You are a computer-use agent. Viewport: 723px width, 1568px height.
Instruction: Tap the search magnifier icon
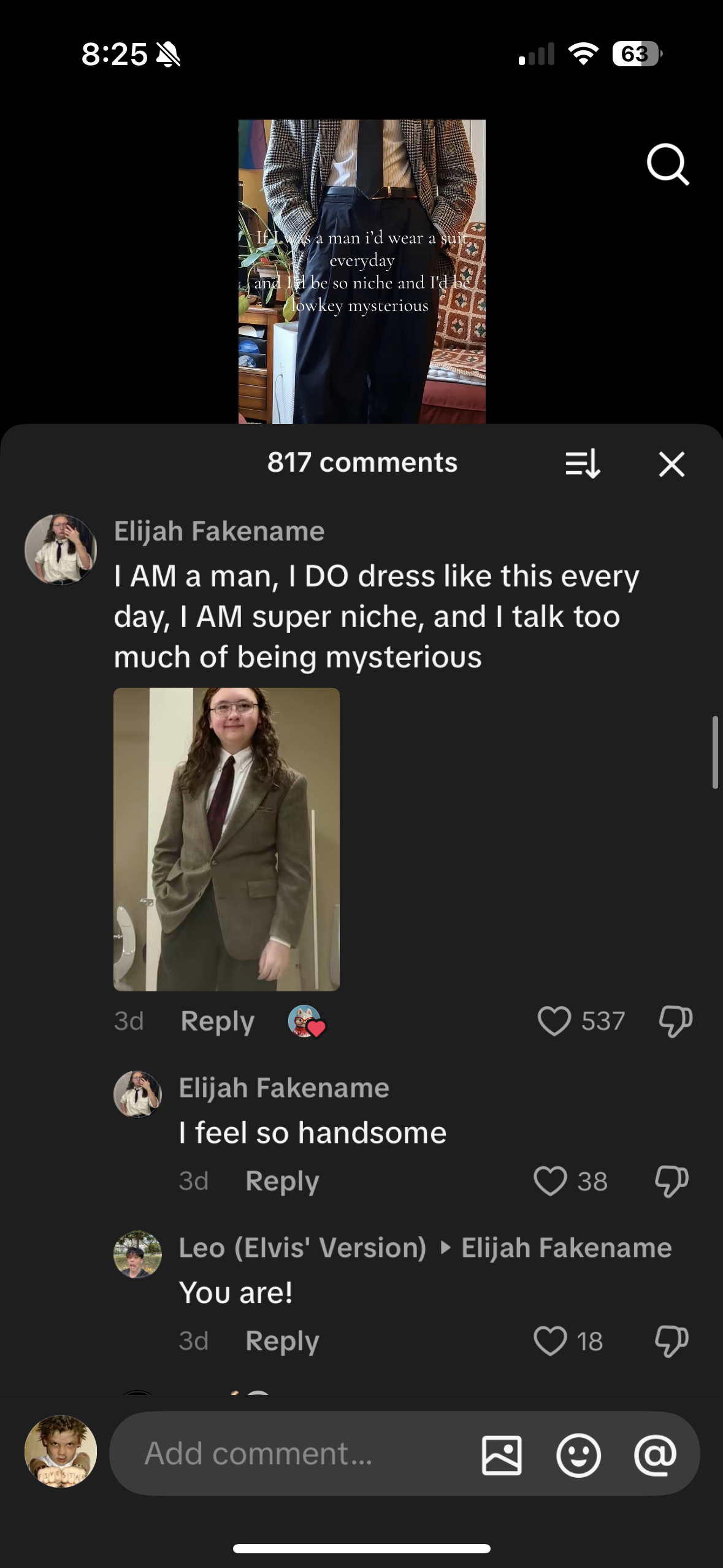point(667,164)
